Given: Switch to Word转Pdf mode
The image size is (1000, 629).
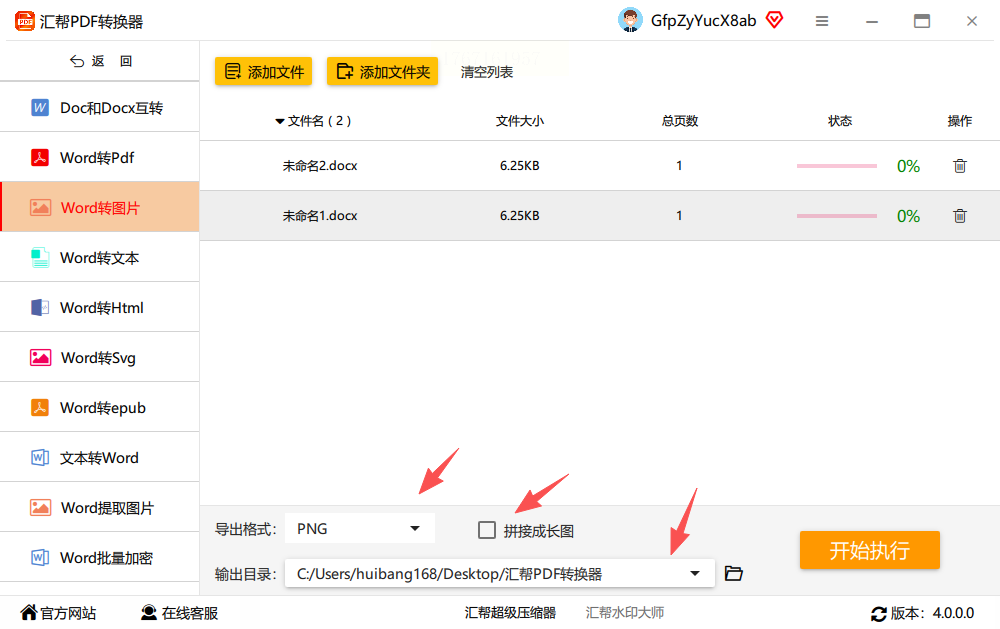Looking at the screenshot, I should click(x=99, y=157).
